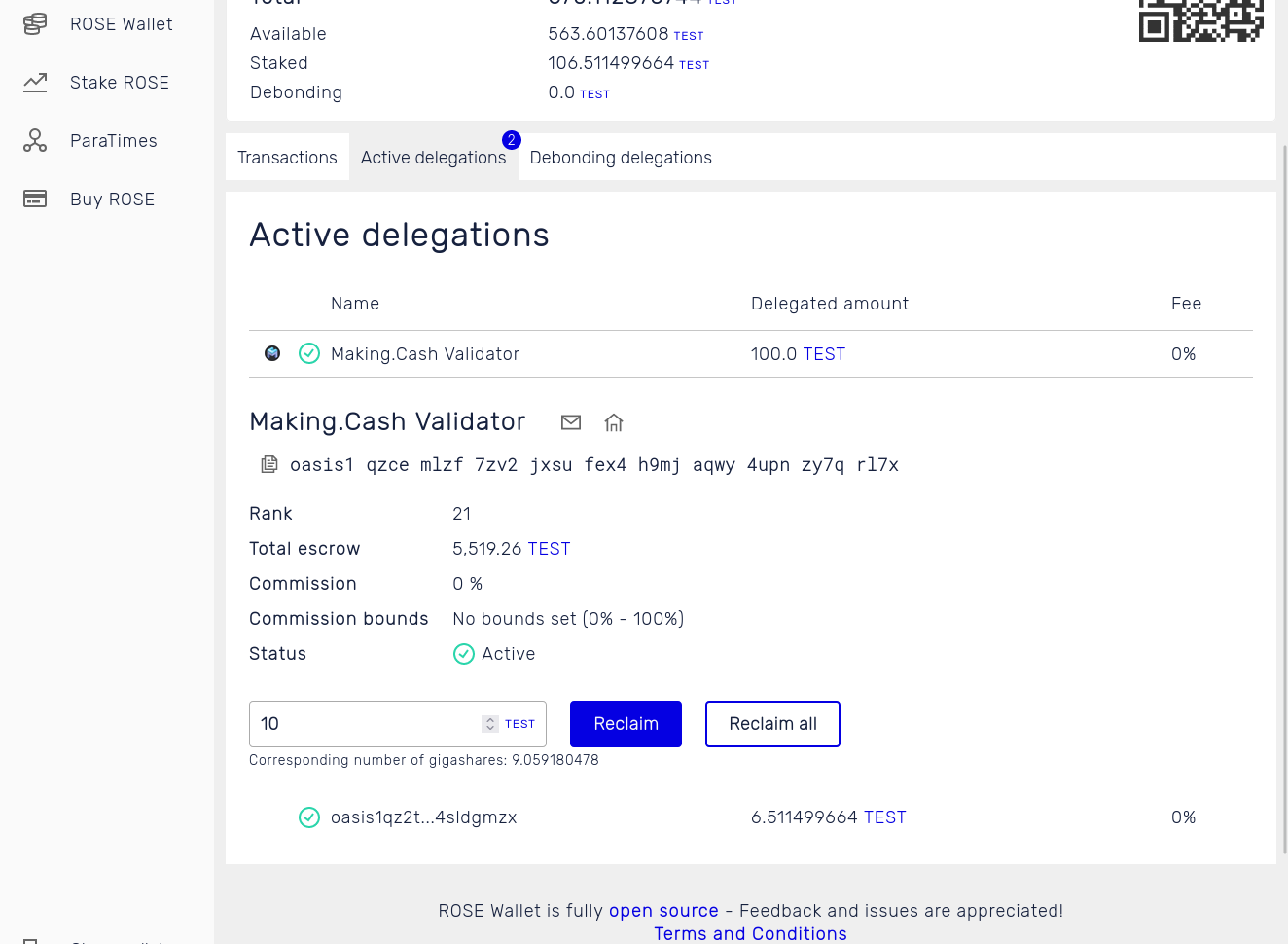Open the Debonding delegations tab
1288x944 pixels.
pos(621,157)
